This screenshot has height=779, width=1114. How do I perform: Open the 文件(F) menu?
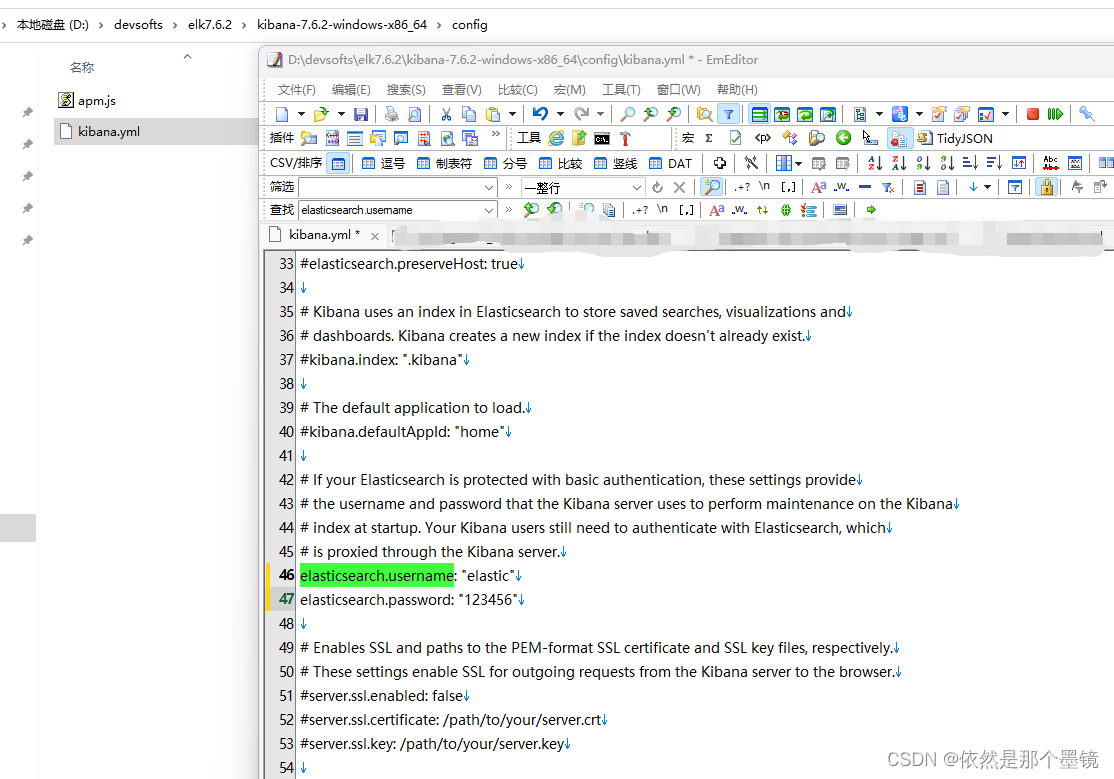(x=296, y=90)
